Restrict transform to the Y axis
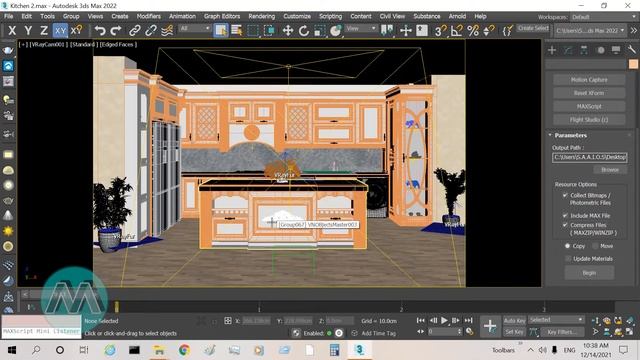 (x=28, y=31)
